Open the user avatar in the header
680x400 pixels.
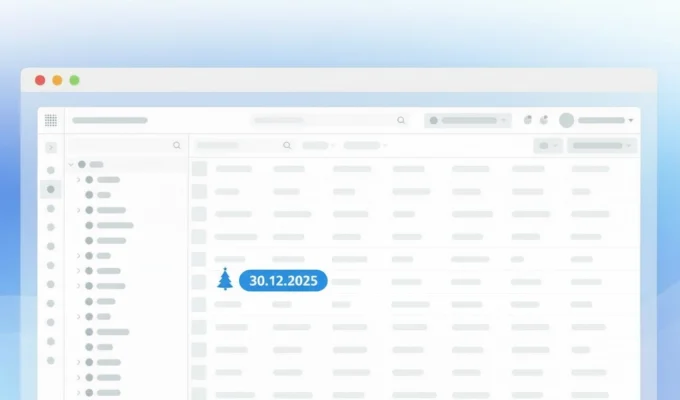click(x=566, y=120)
